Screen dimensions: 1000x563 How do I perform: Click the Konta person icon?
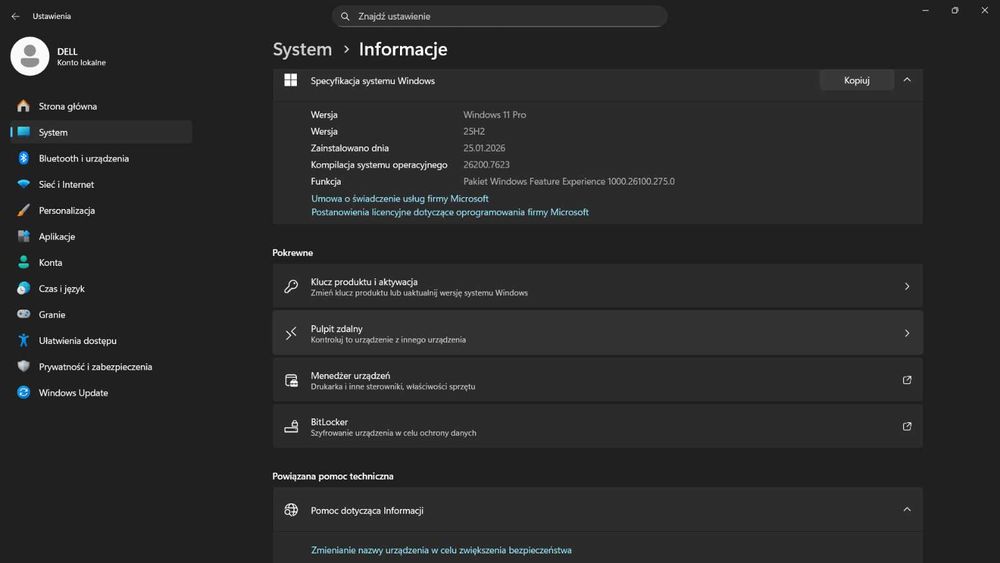pos(24,262)
